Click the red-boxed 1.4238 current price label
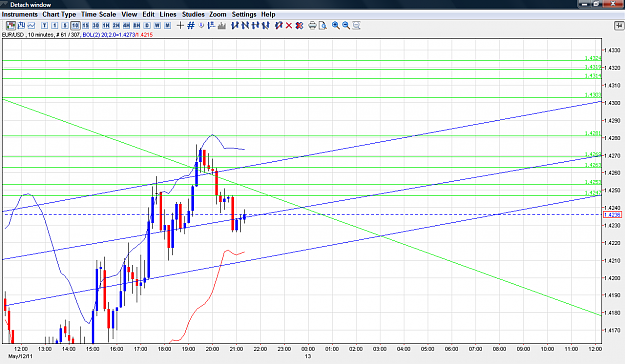 pos(612,215)
